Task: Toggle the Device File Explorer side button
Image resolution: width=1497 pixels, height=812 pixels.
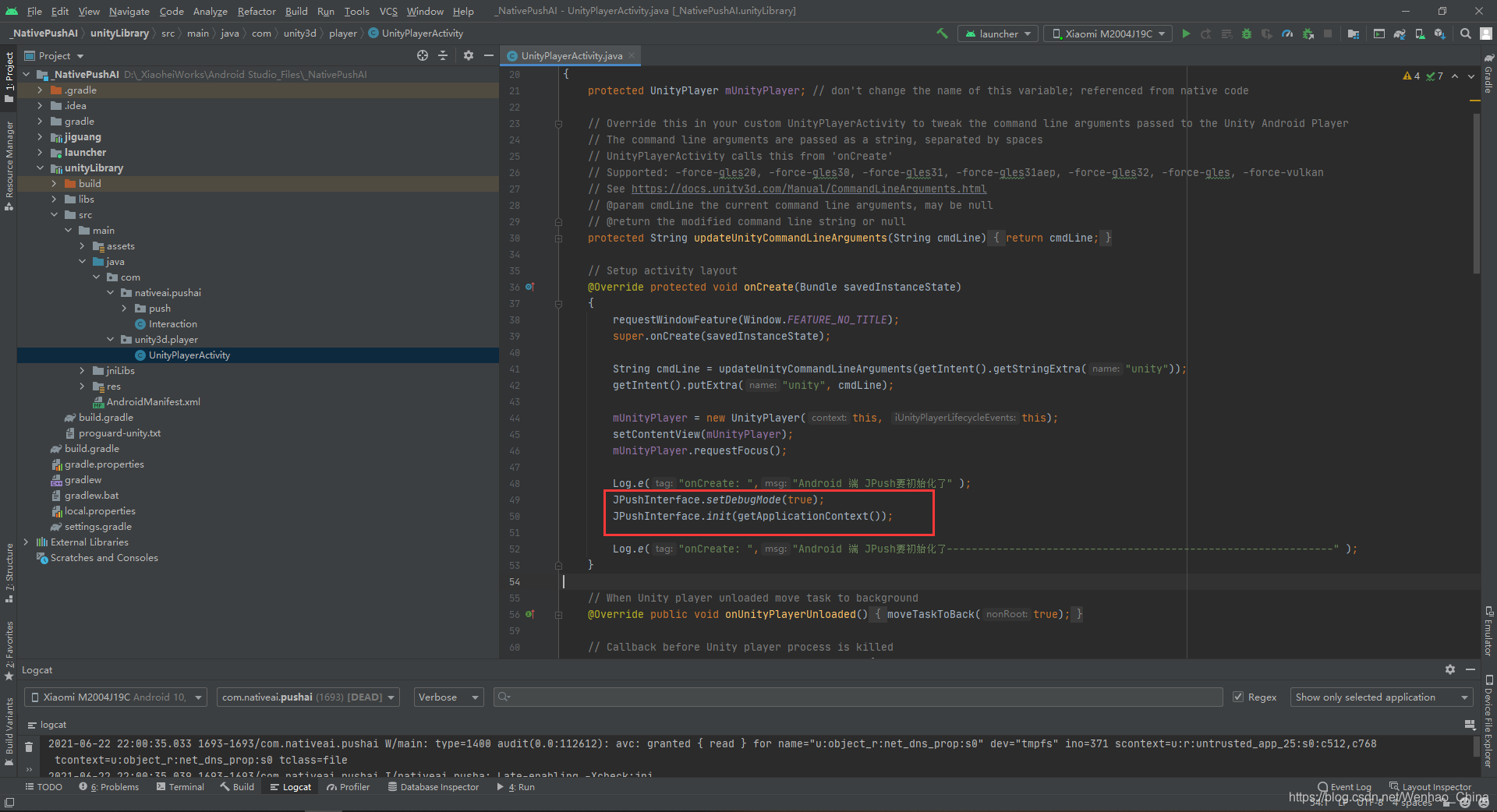Action: [1488, 722]
